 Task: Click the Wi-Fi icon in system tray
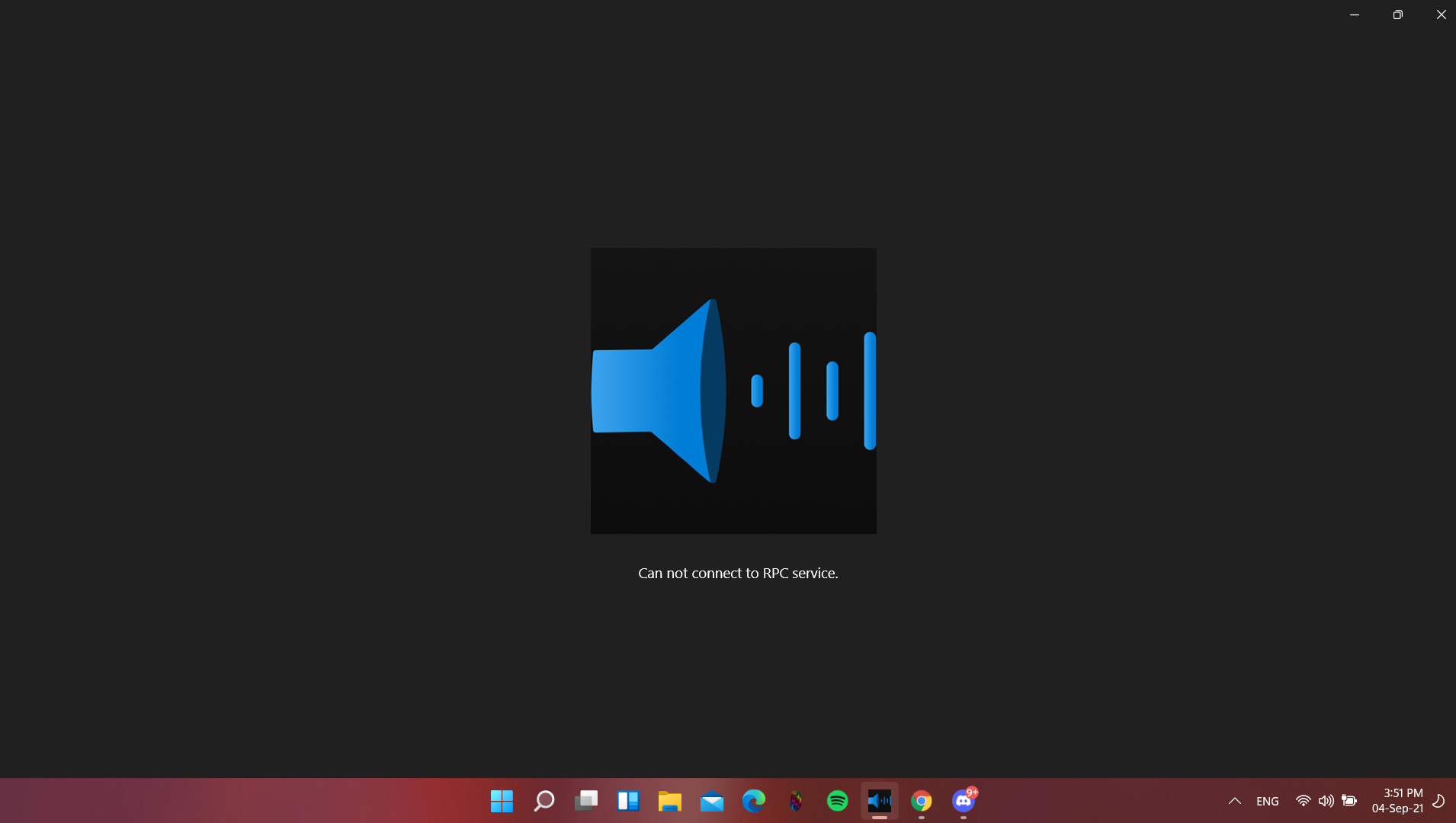tap(1303, 801)
